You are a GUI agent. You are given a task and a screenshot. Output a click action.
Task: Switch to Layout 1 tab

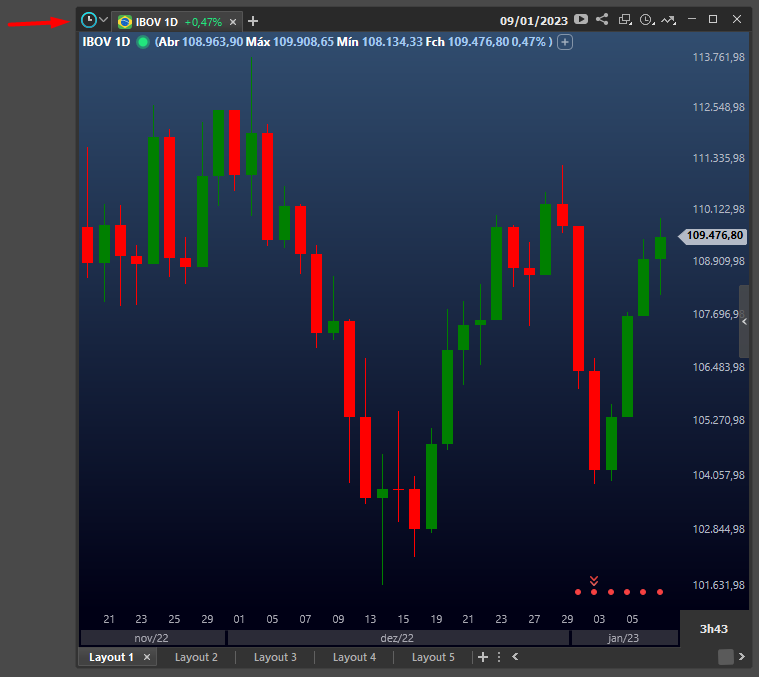tap(111, 657)
